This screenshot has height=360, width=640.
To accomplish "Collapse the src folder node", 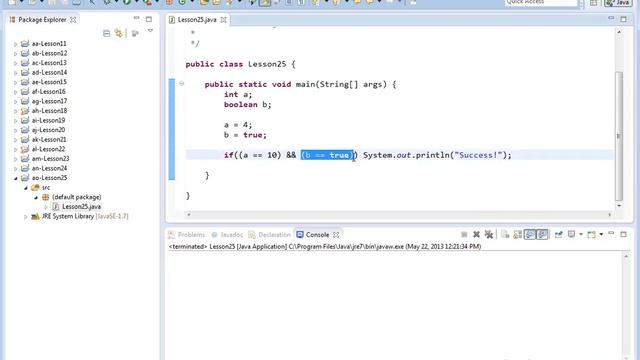I will [26, 188].
